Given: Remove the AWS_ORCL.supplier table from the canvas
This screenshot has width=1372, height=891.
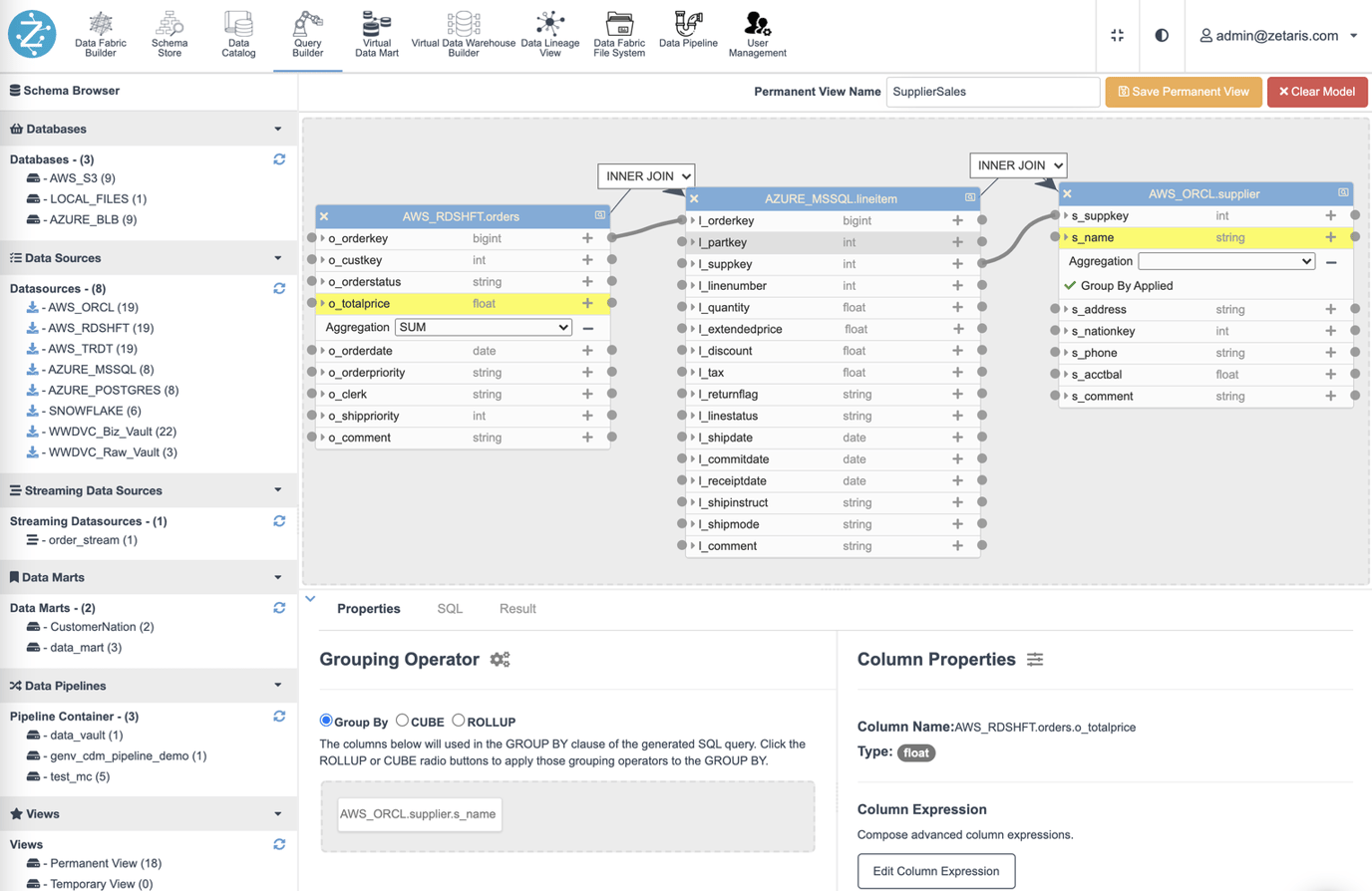Looking at the screenshot, I should click(x=1067, y=193).
